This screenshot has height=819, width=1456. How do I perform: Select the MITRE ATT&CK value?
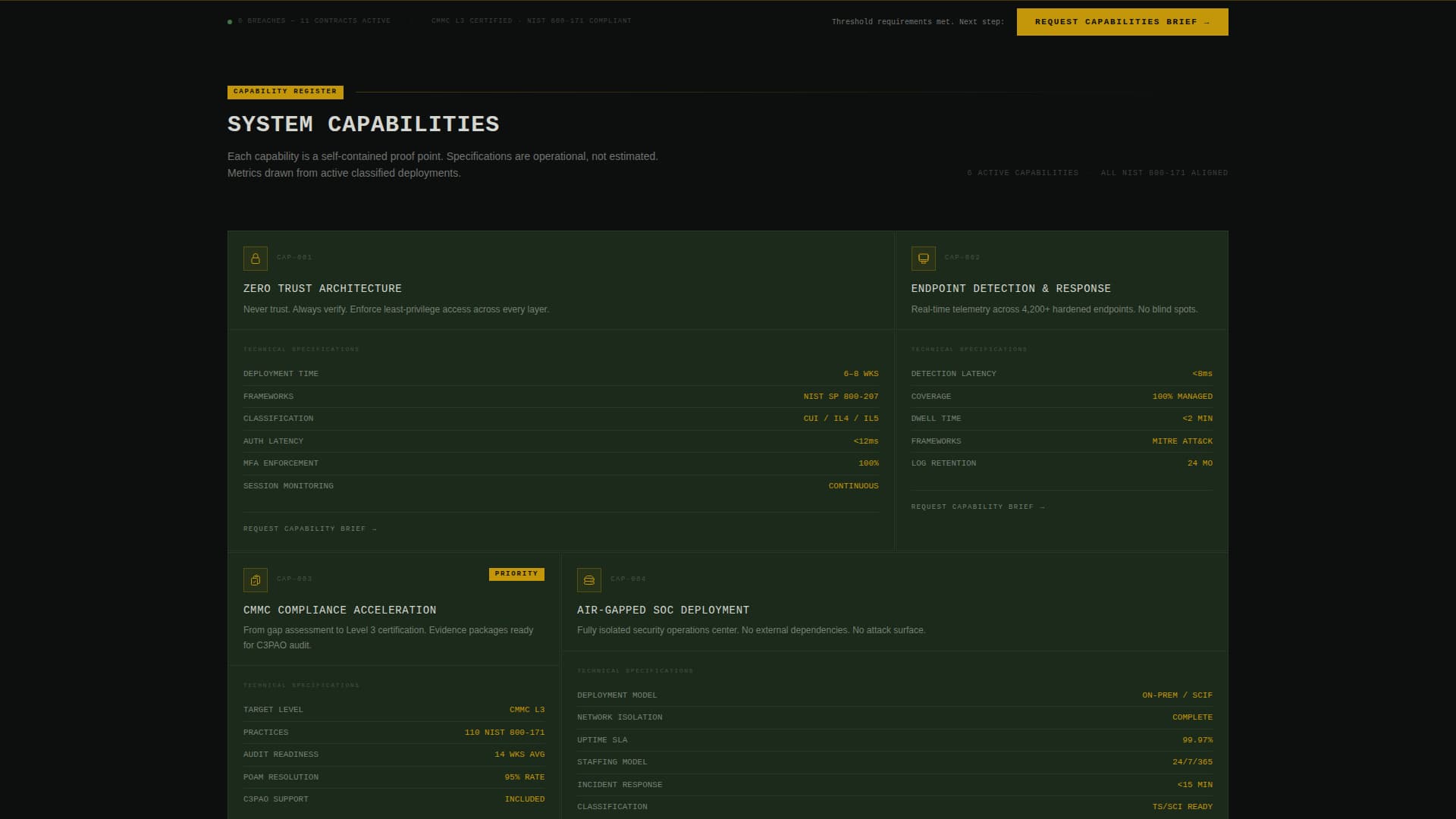tap(1182, 441)
